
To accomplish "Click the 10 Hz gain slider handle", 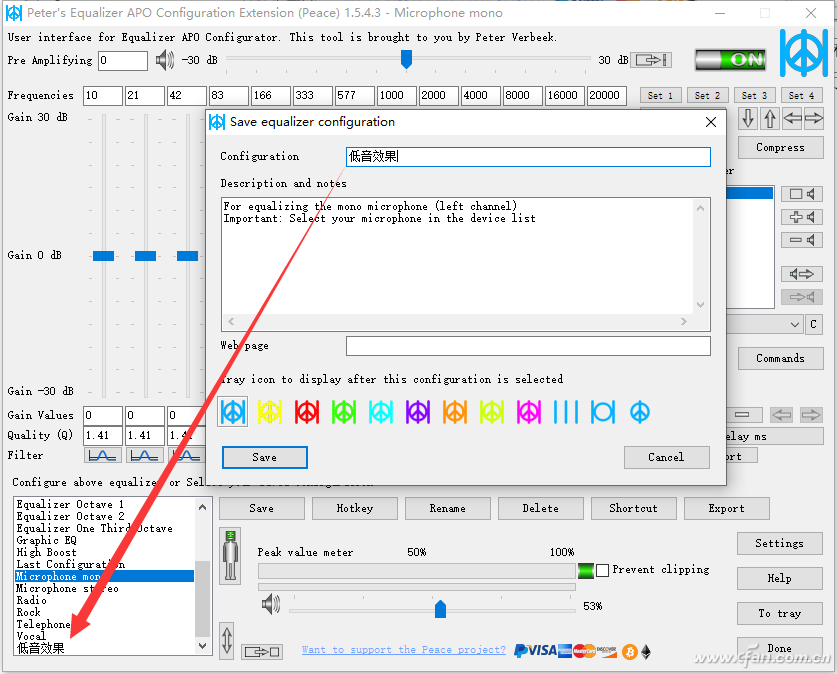I will tap(104, 256).
